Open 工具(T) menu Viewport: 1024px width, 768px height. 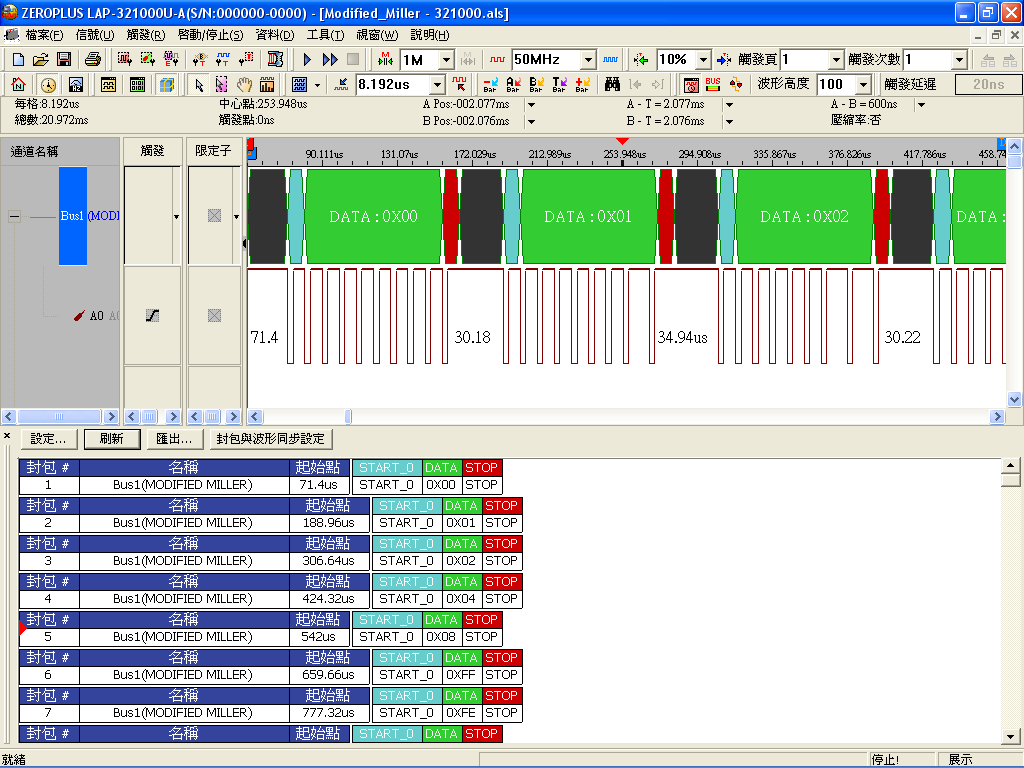pos(325,35)
